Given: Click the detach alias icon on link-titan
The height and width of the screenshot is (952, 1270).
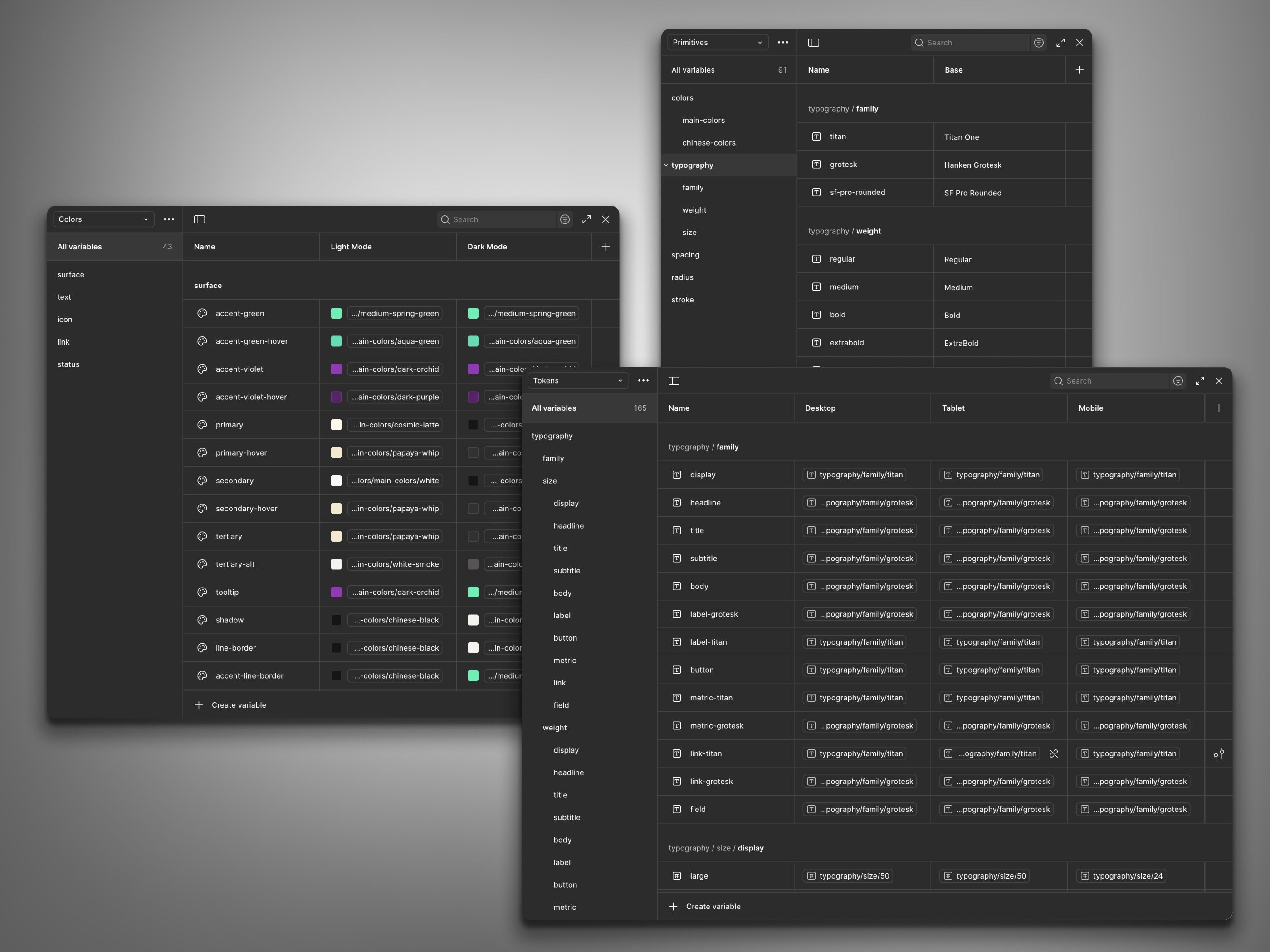Looking at the screenshot, I should 1054,753.
